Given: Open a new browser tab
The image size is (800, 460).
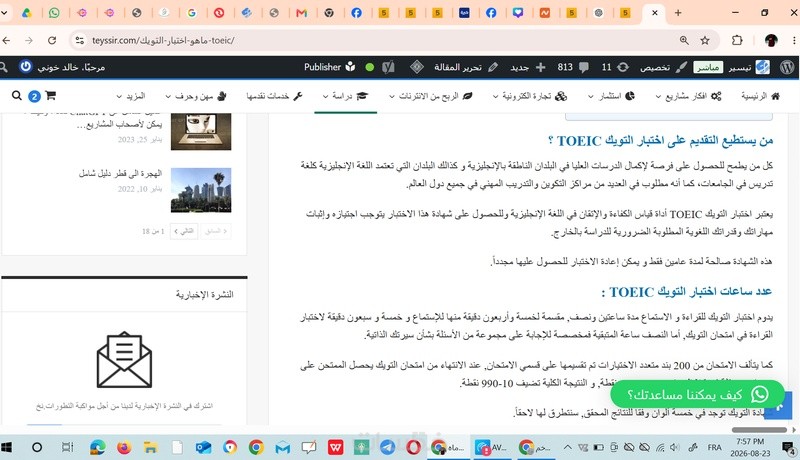Looking at the screenshot, I should [x=678, y=13].
